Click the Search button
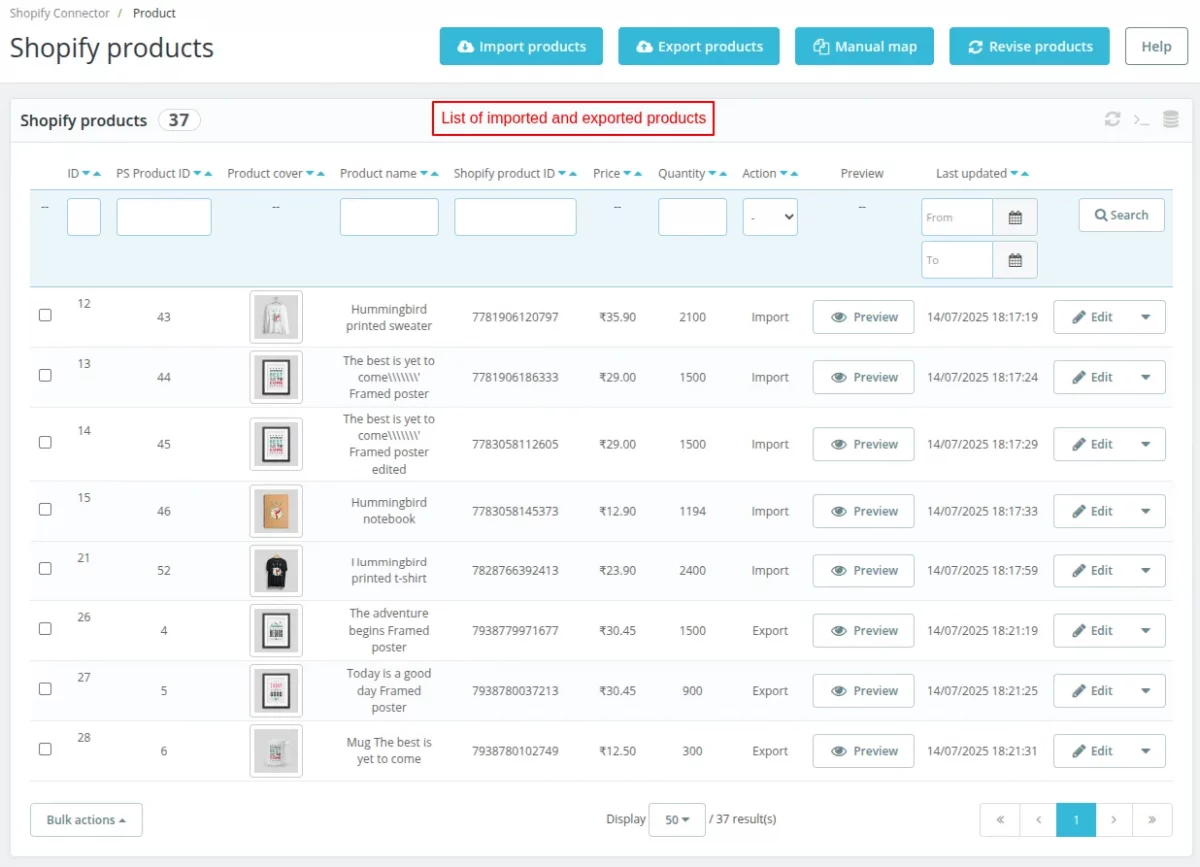 pyautogui.click(x=1121, y=215)
